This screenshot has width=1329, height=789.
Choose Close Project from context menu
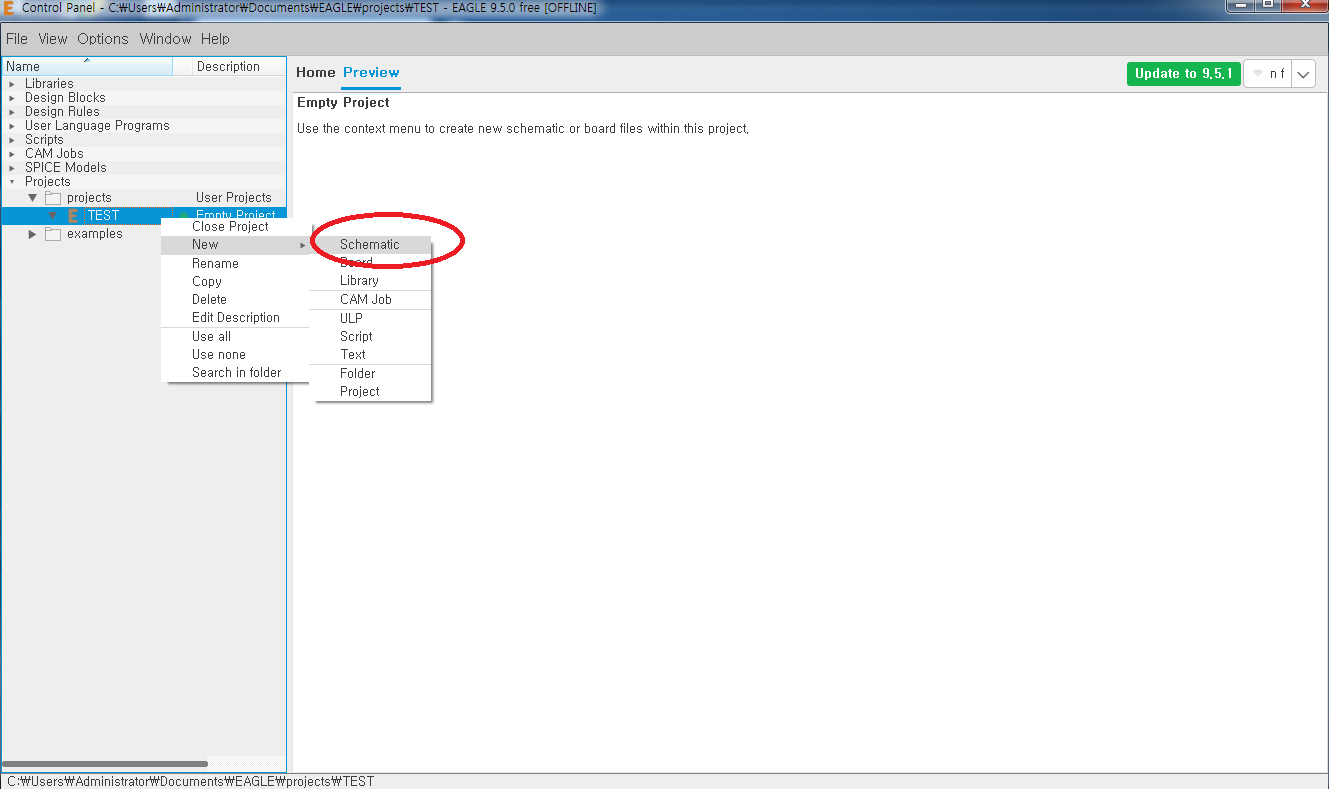tap(235, 226)
